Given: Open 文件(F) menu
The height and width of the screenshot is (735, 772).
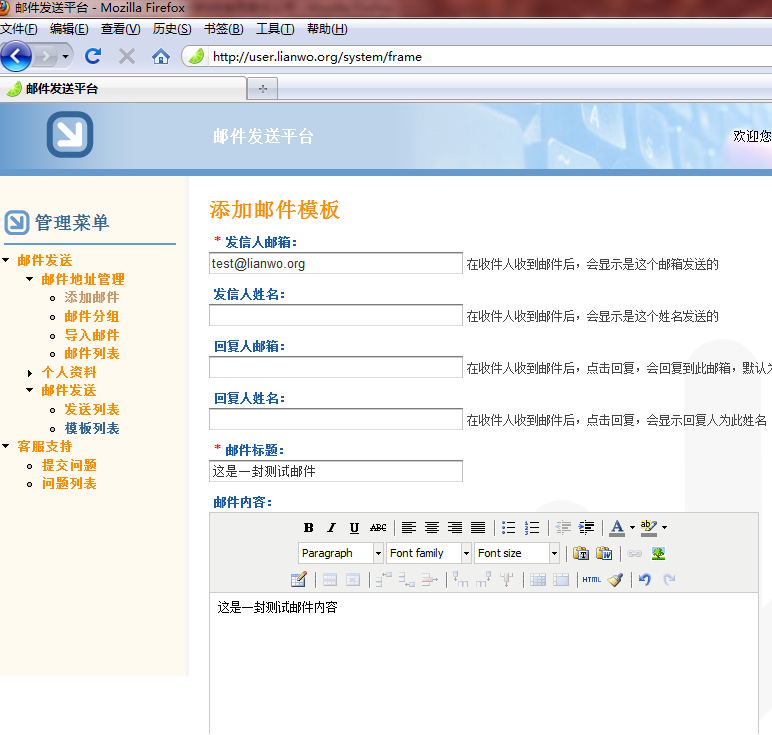Looking at the screenshot, I should pyautogui.click(x=19, y=29).
